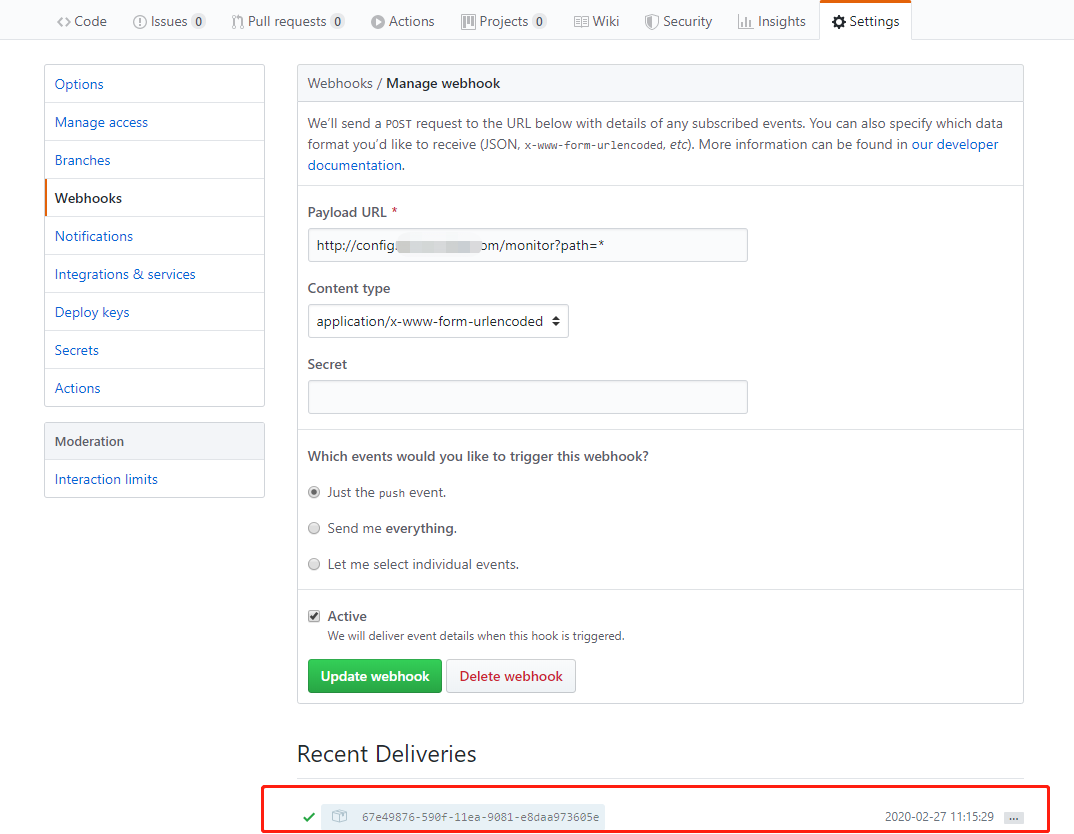Click the Pull requests count badge
This screenshot has width=1074, height=834.
pos(337,22)
